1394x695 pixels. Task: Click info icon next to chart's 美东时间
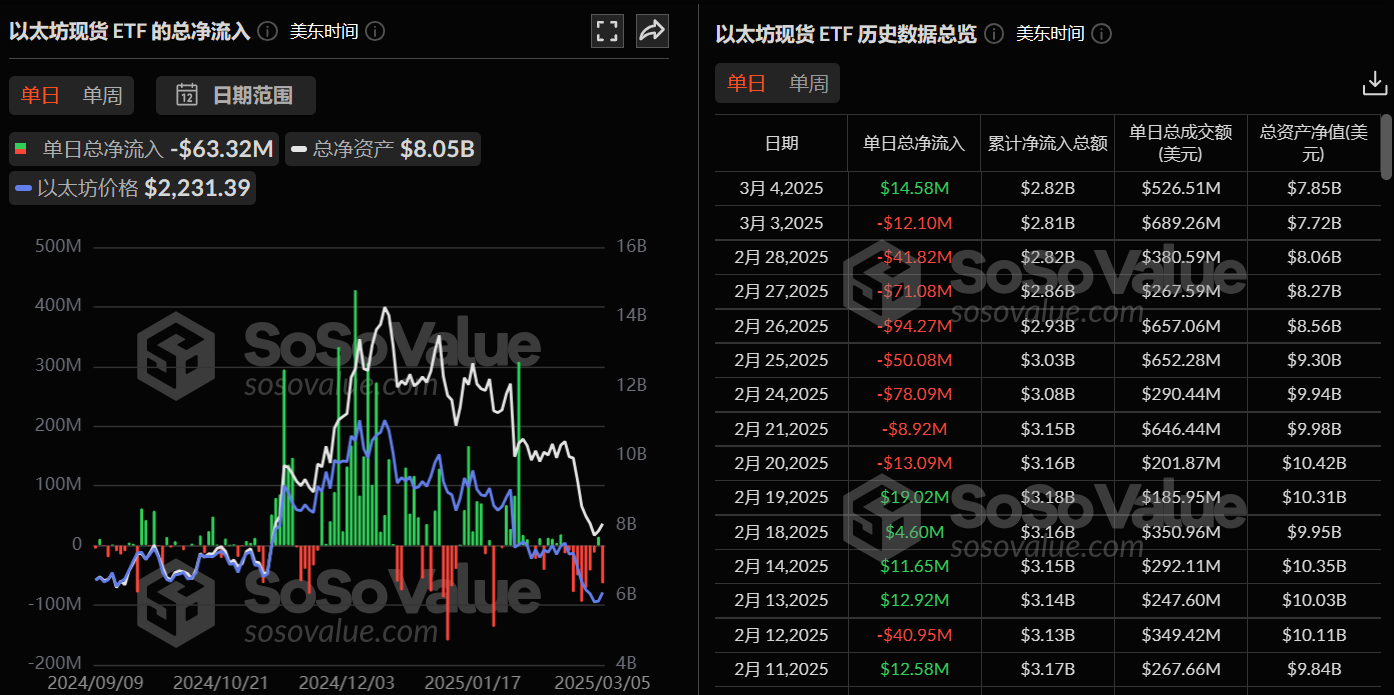(x=375, y=31)
